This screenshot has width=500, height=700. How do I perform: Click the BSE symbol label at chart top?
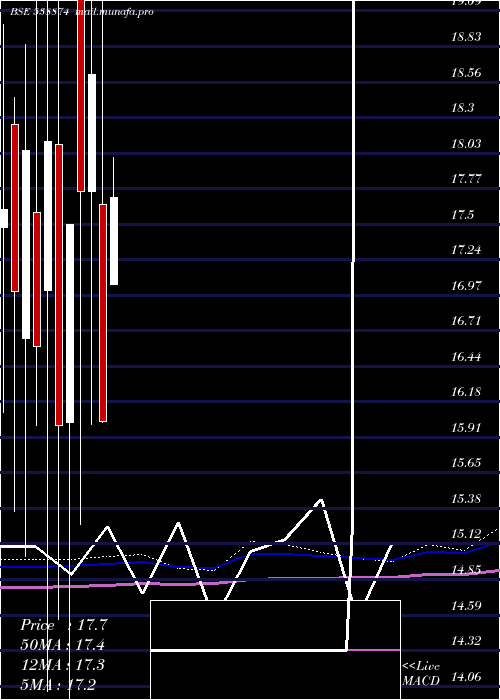[x=40, y=12]
